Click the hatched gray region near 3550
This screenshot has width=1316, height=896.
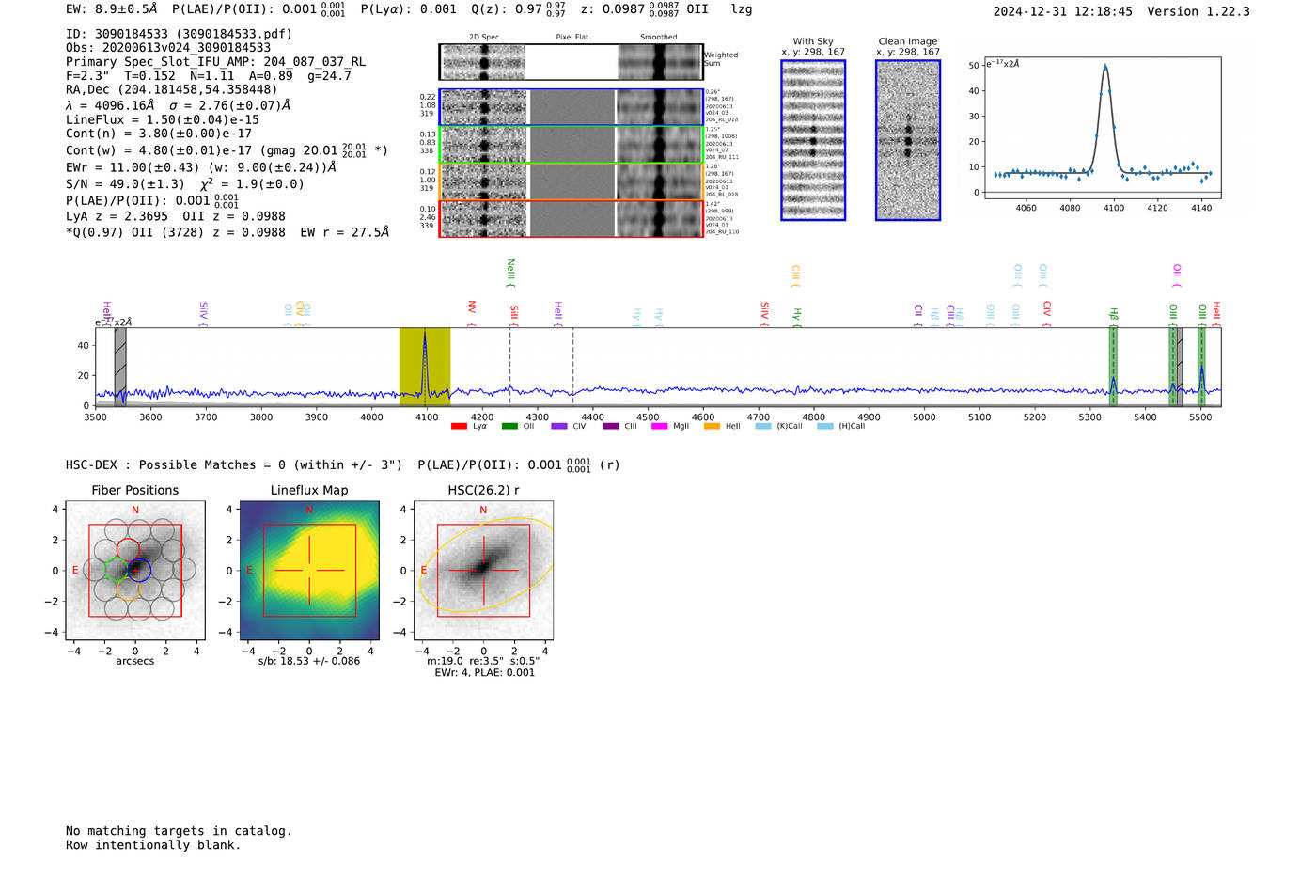[120, 367]
